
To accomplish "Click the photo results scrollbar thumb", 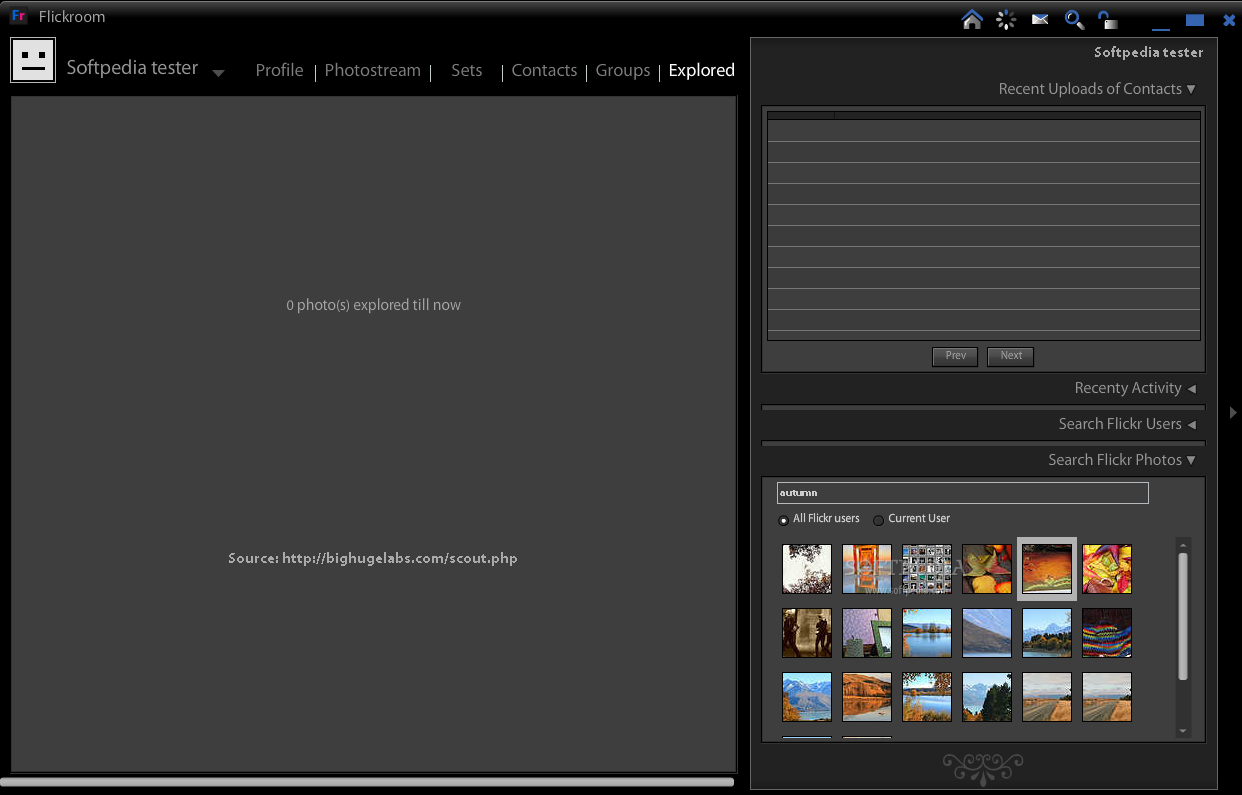I will [x=1183, y=617].
